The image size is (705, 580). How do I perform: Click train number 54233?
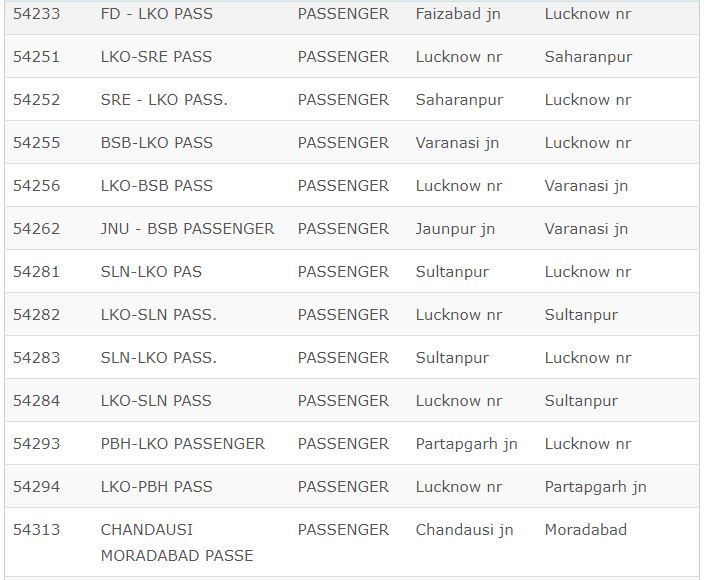[36, 14]
